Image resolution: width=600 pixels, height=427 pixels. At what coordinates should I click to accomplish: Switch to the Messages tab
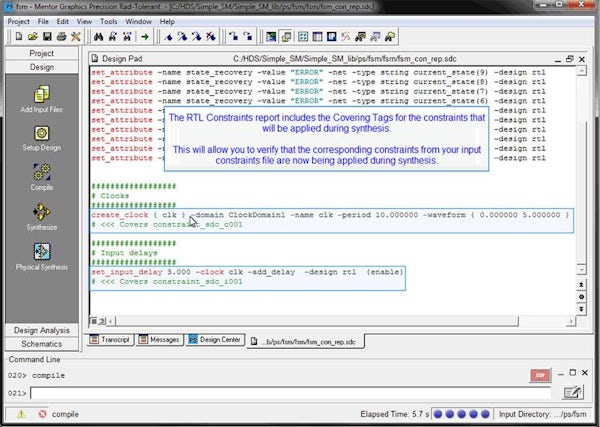click(160, 340)
